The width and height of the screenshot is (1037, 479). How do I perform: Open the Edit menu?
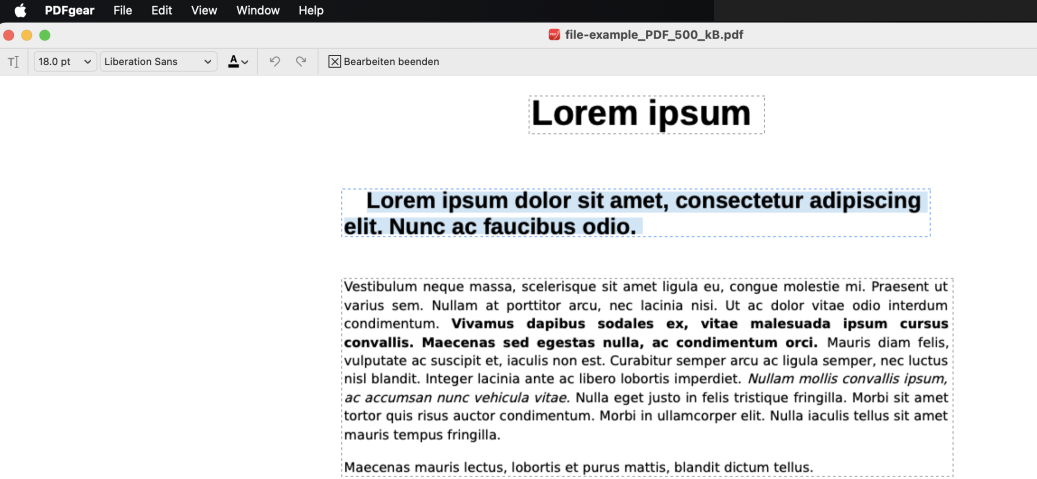pyautogui.click(x=161, y=11)
